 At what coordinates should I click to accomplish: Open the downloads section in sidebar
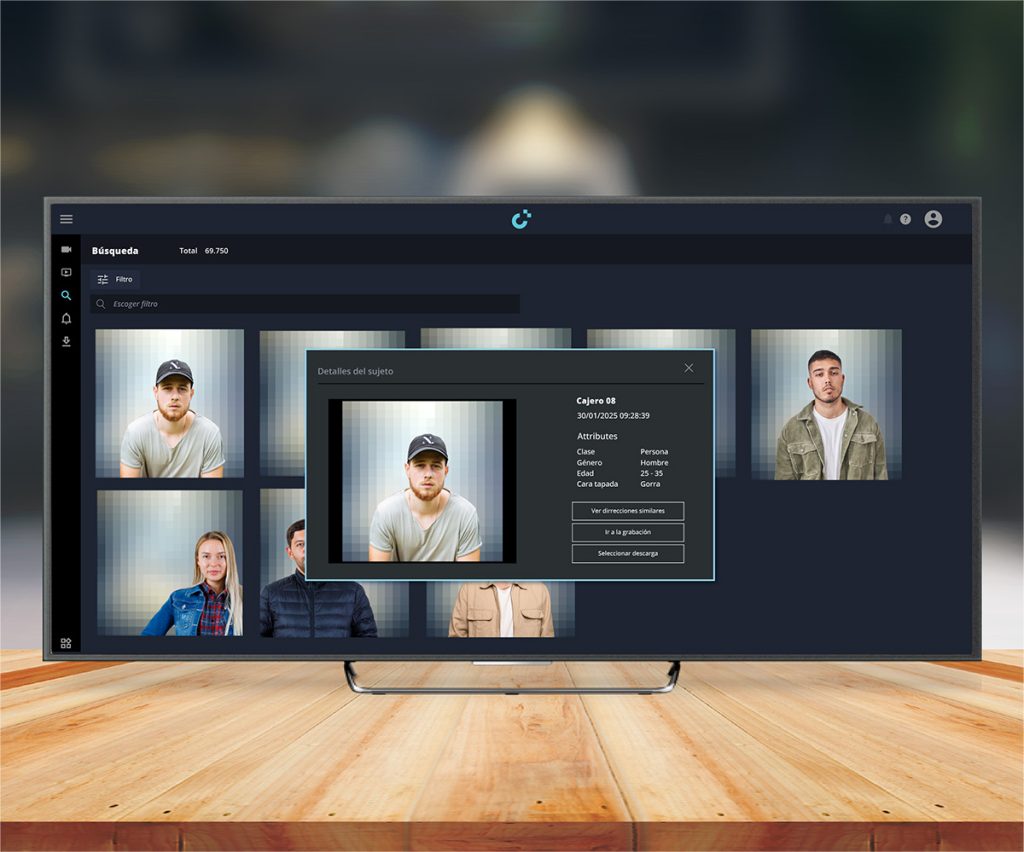[x=66, y=342]
